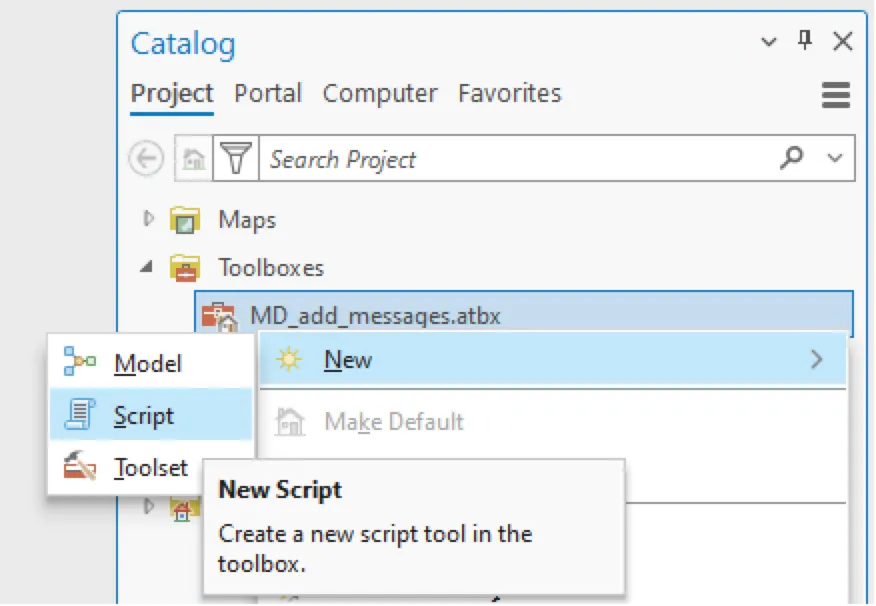Open the Favorites tab
Viewport: 876px width, 606px height.
click(x=510, y=93)
